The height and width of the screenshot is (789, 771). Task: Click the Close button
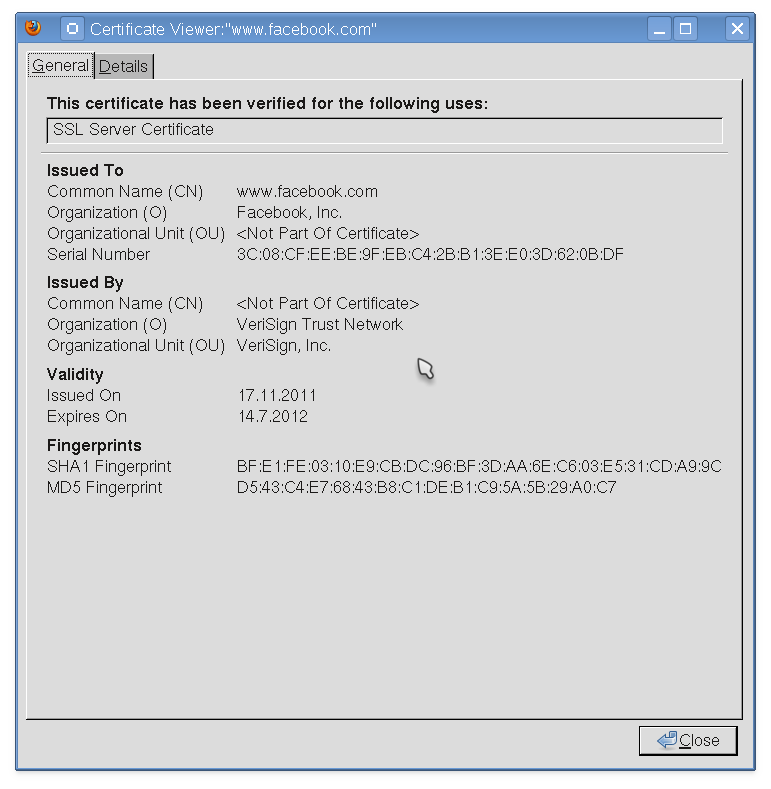coord(687,741)
